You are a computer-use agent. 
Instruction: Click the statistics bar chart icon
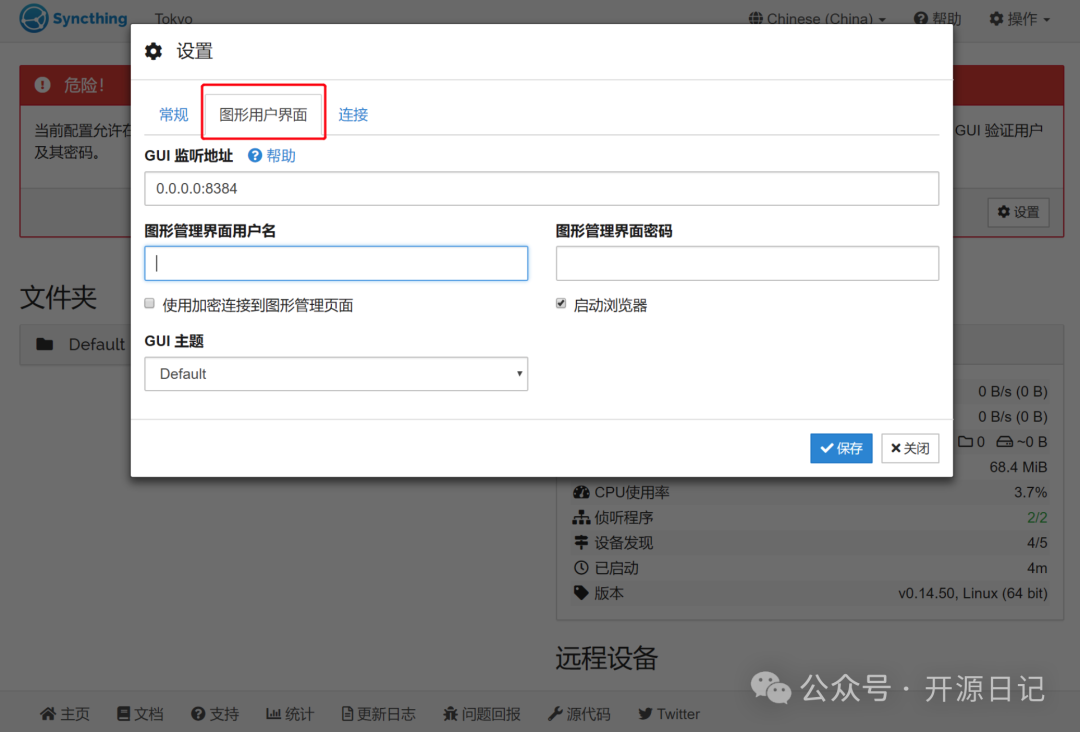[273, 714]
